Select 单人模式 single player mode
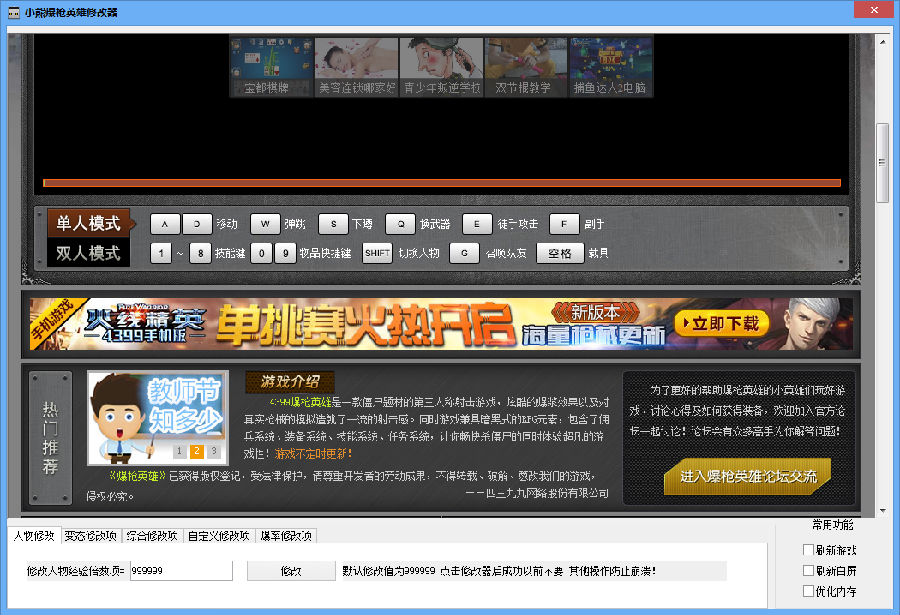Screen dimensions: 900x615 tap(88, 223)
